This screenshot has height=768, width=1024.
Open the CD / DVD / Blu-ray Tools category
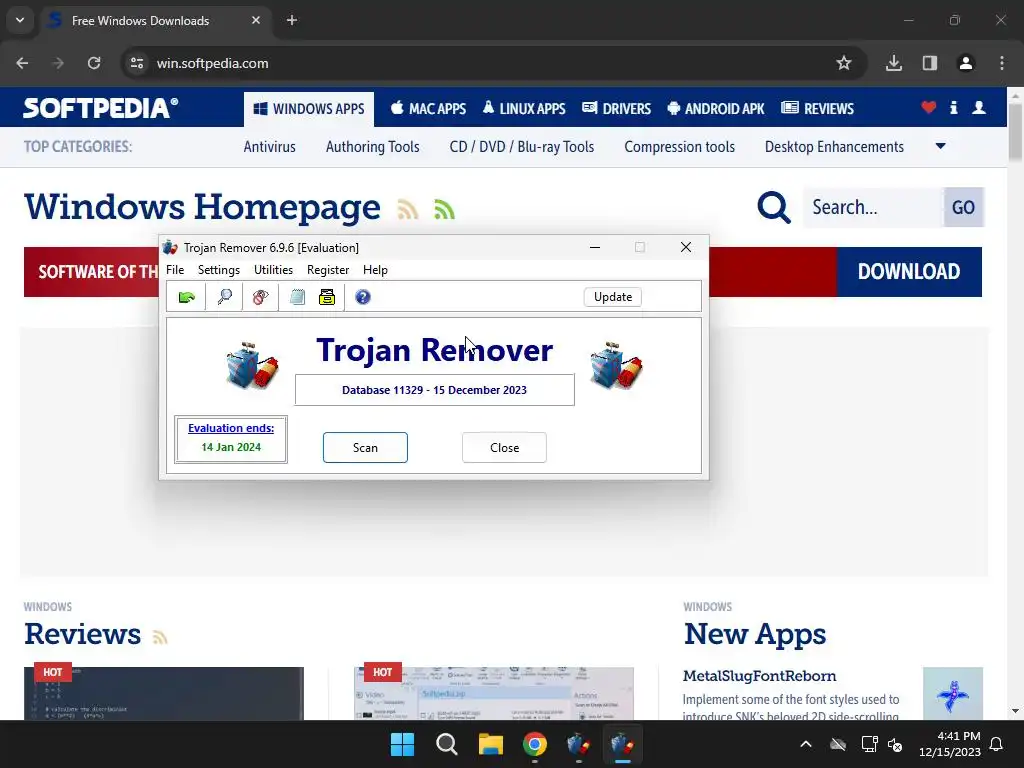522,147
